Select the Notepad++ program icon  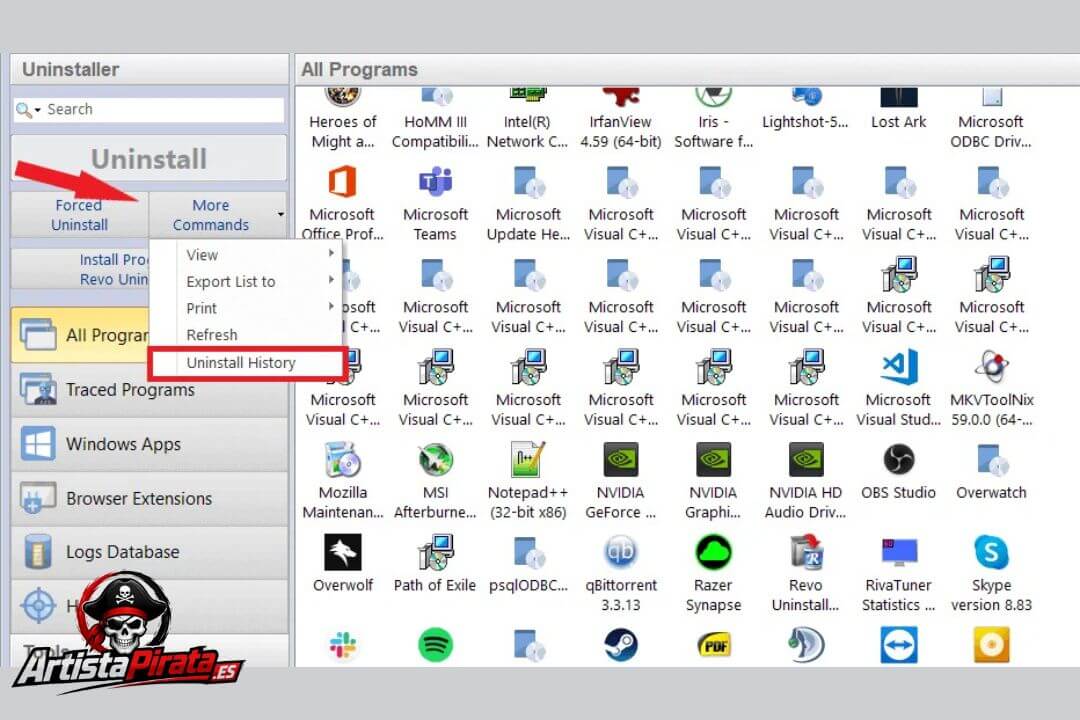[528, 460]
